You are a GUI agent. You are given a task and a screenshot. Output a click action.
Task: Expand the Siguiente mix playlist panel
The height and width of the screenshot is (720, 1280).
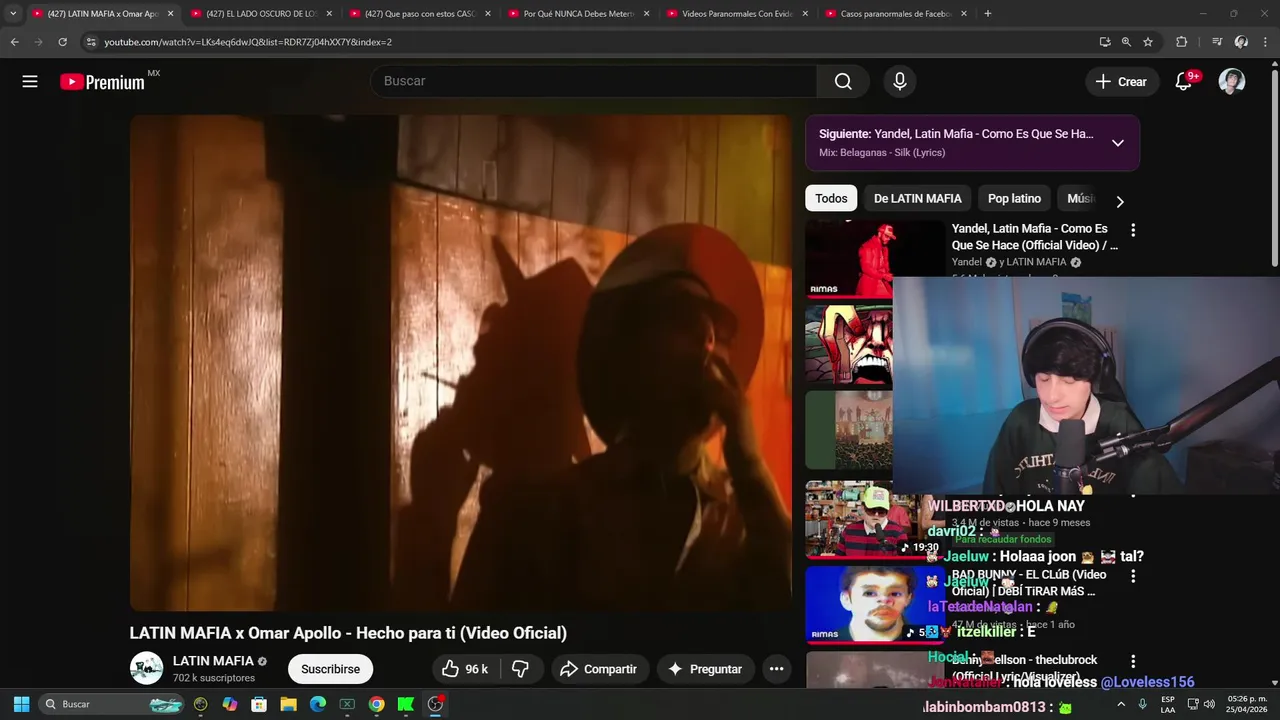[x=1118, y=143]
